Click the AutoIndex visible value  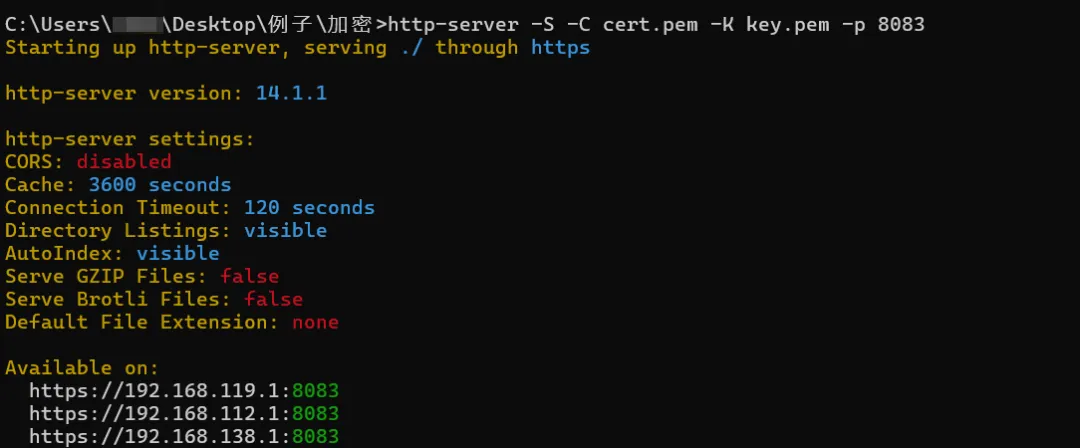pos(178,253)
